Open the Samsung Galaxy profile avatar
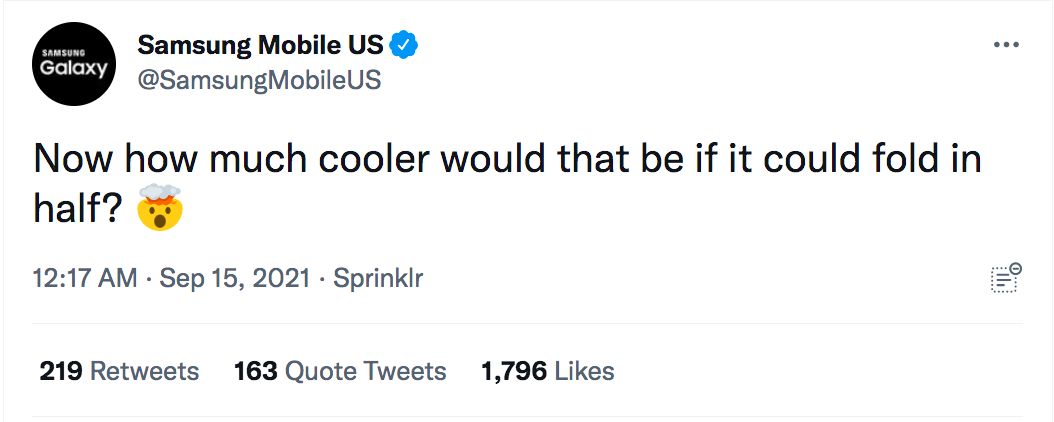Screen dimensions: 1054x422 click(74, 64)
